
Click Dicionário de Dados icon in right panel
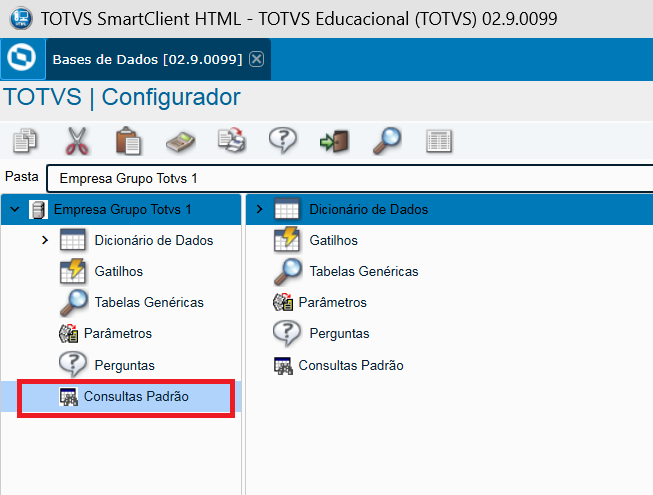tap(287, 209)
